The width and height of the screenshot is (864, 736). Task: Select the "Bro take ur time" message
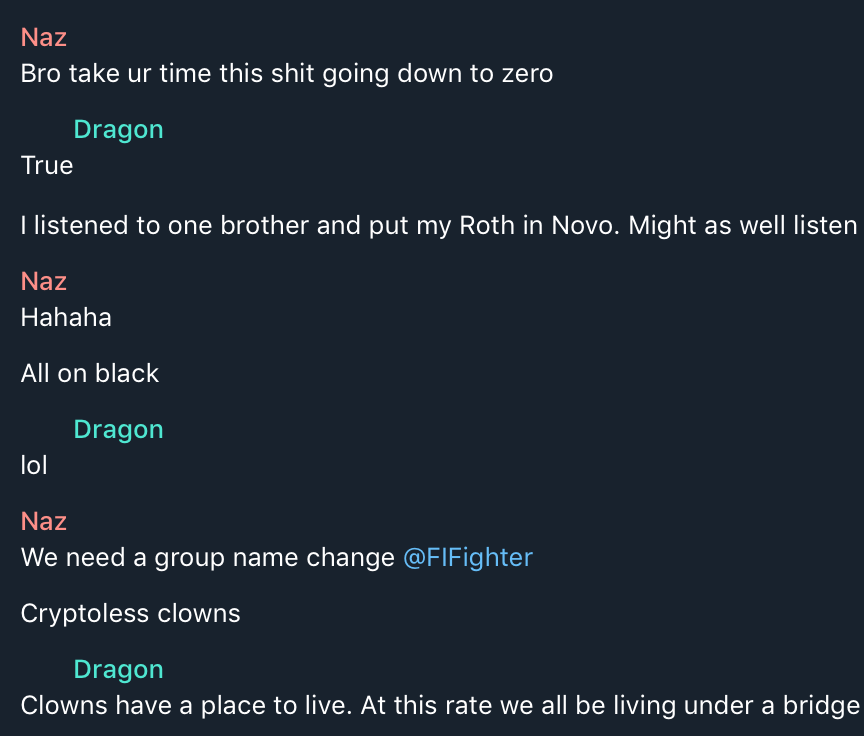pyautogui.click(x=286, y=73)
